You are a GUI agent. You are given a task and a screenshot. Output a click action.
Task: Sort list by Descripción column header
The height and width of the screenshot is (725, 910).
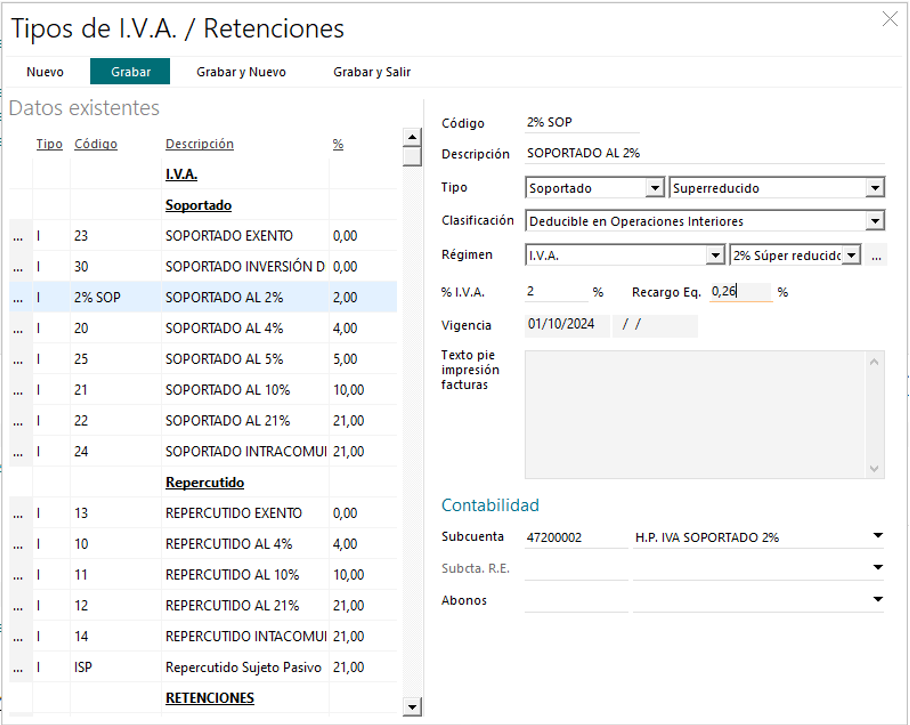[200, 144]
